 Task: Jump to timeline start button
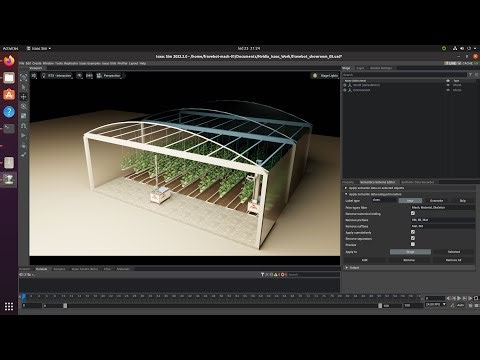pos(448,298)
